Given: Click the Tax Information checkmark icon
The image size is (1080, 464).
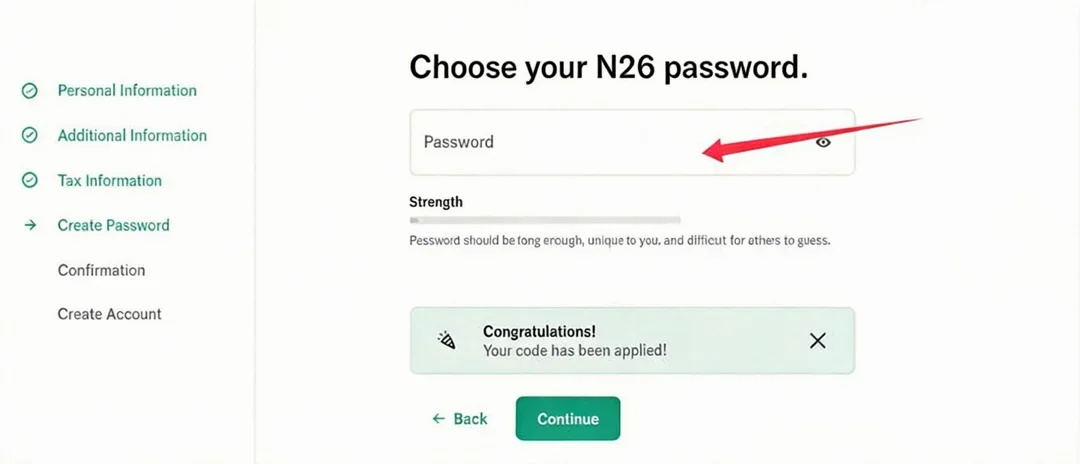Looking at the screenshot, I should tap(30, 181).
